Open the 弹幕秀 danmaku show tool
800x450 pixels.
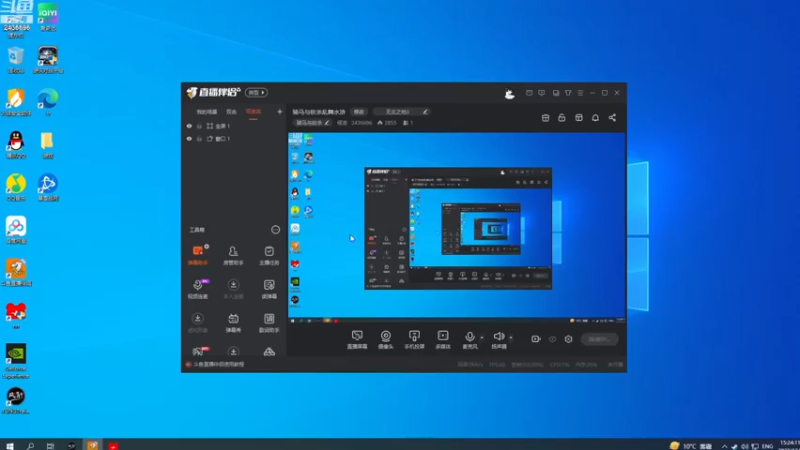233,322
